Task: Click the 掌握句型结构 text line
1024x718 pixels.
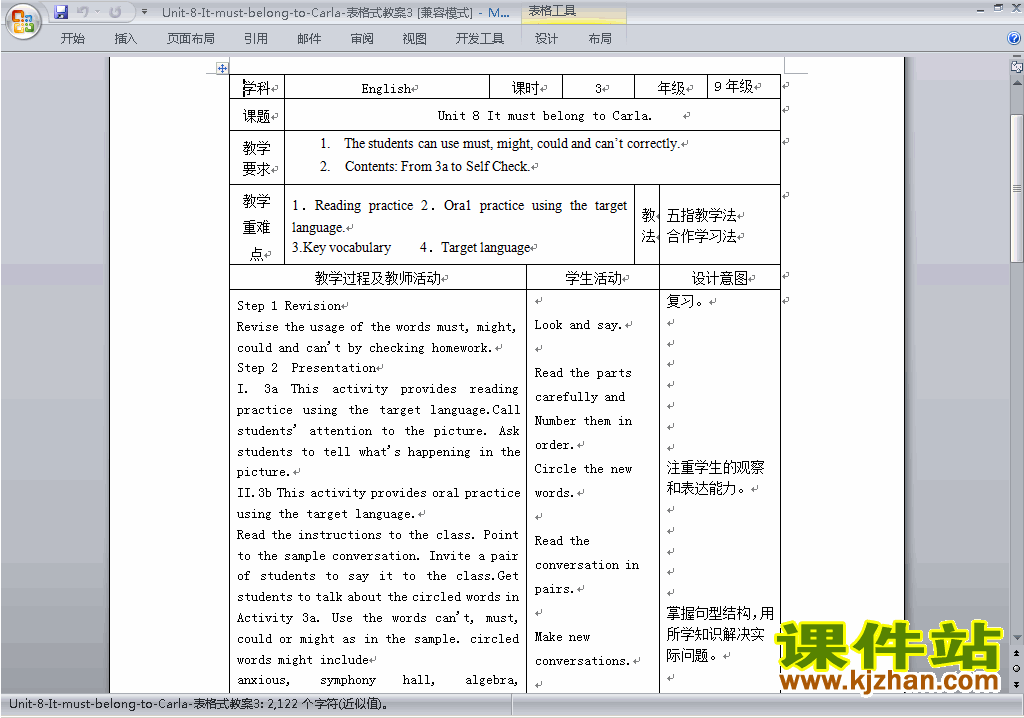Action: tap(720, 613)
